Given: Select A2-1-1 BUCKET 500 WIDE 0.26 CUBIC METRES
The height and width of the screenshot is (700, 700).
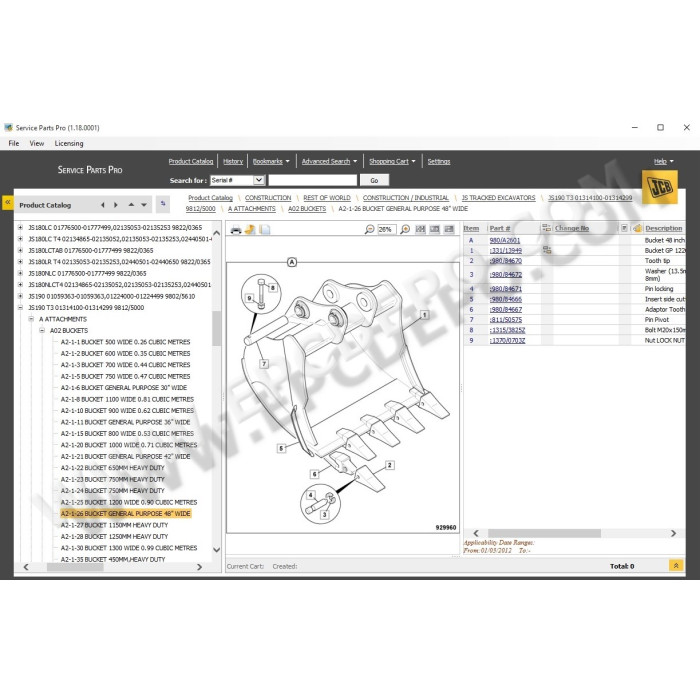Looking at the screenshot, I should pos(125,342).
